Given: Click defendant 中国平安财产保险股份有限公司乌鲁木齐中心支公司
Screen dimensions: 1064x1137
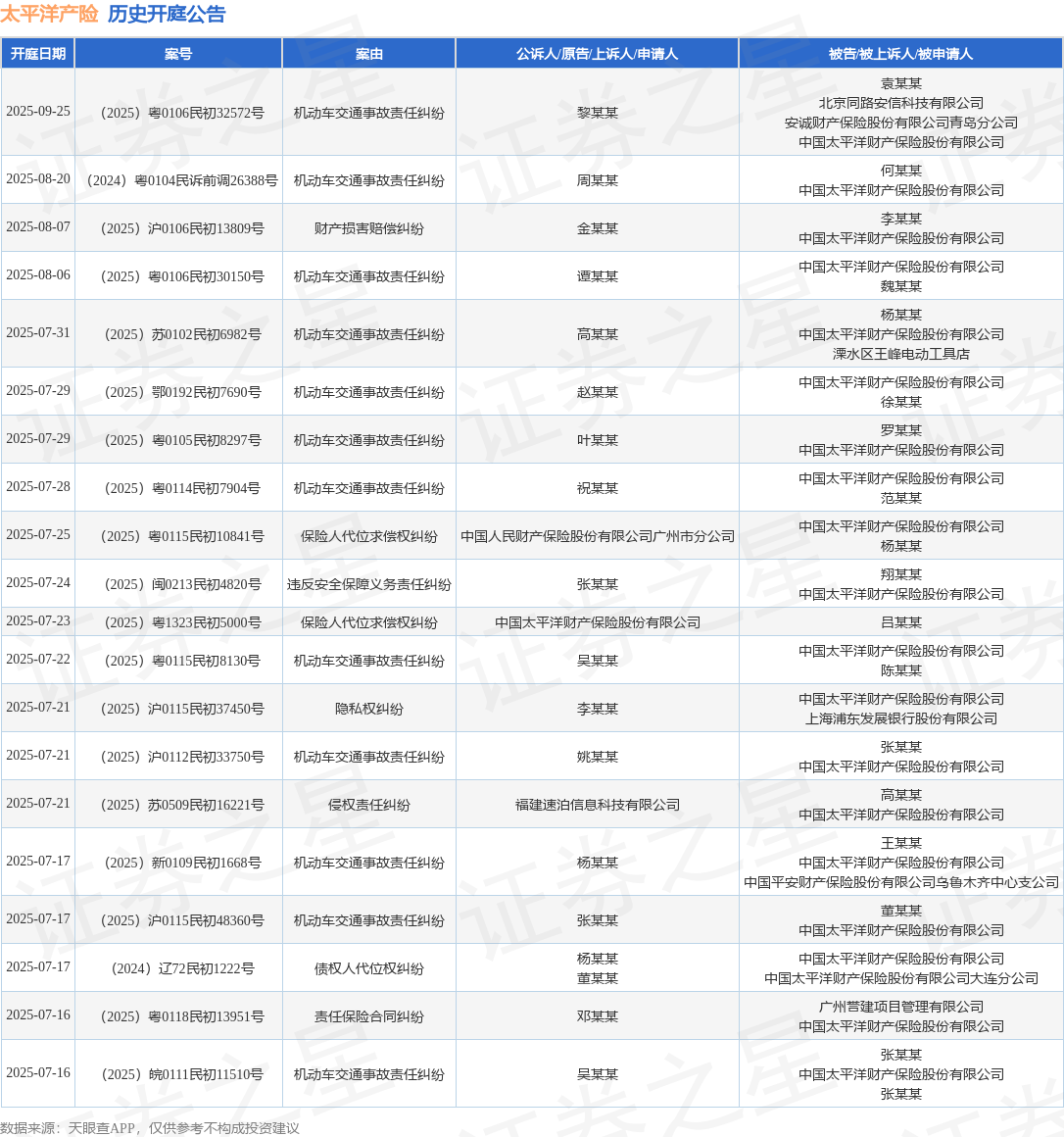Looking at the screenshot, I should tap(901, 882).
